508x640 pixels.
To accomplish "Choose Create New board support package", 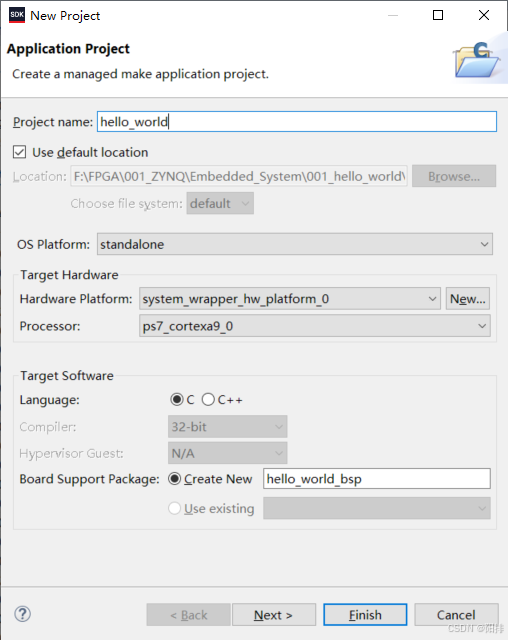I will coord(174,478).
